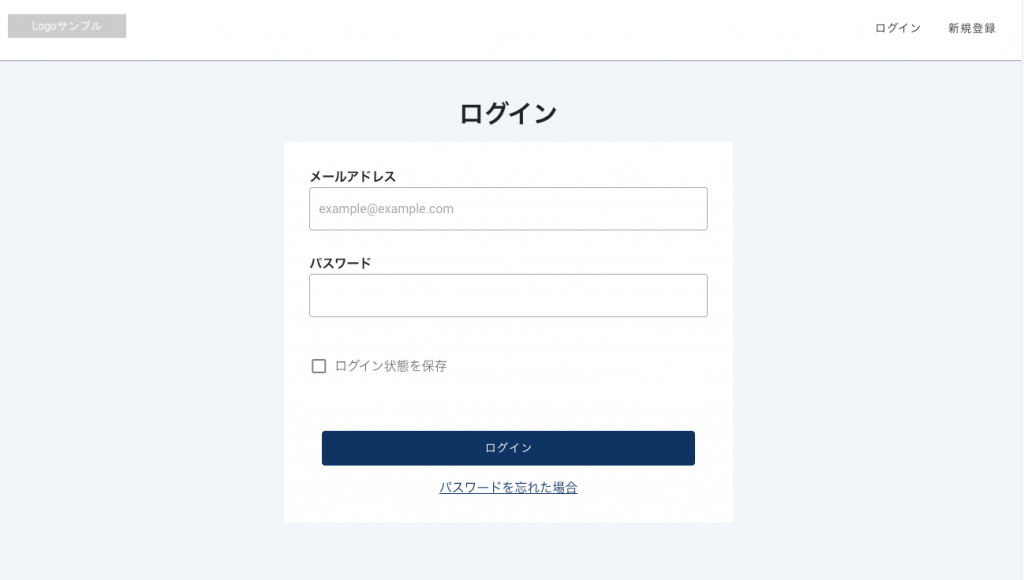Focus the メールアドレス input field

pyautogui.click(x=508, y=209)
